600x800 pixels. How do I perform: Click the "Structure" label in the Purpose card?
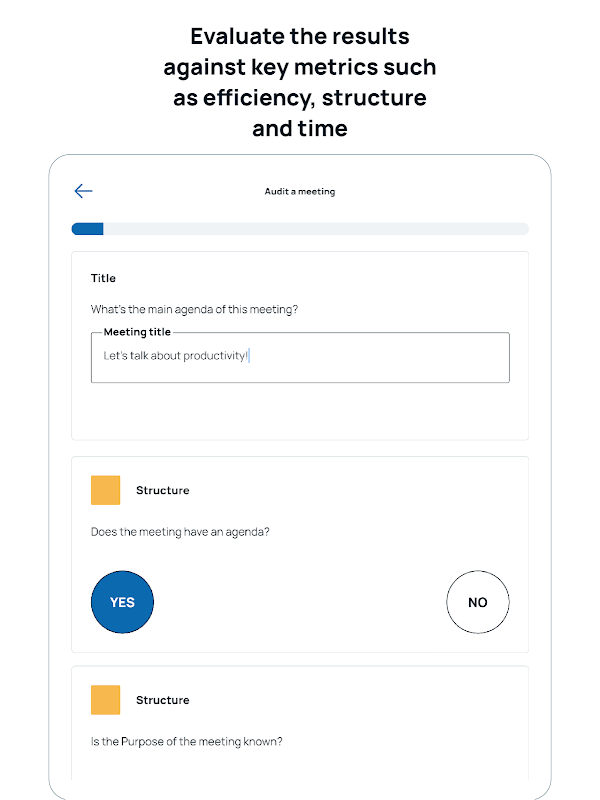(x=162, y=700)
